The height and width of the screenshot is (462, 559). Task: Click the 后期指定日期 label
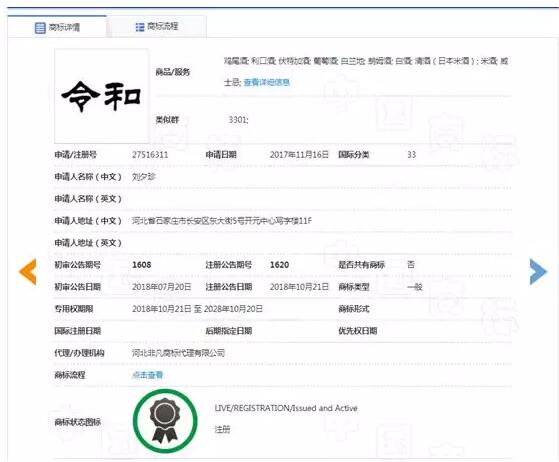(x=229, y=331)
